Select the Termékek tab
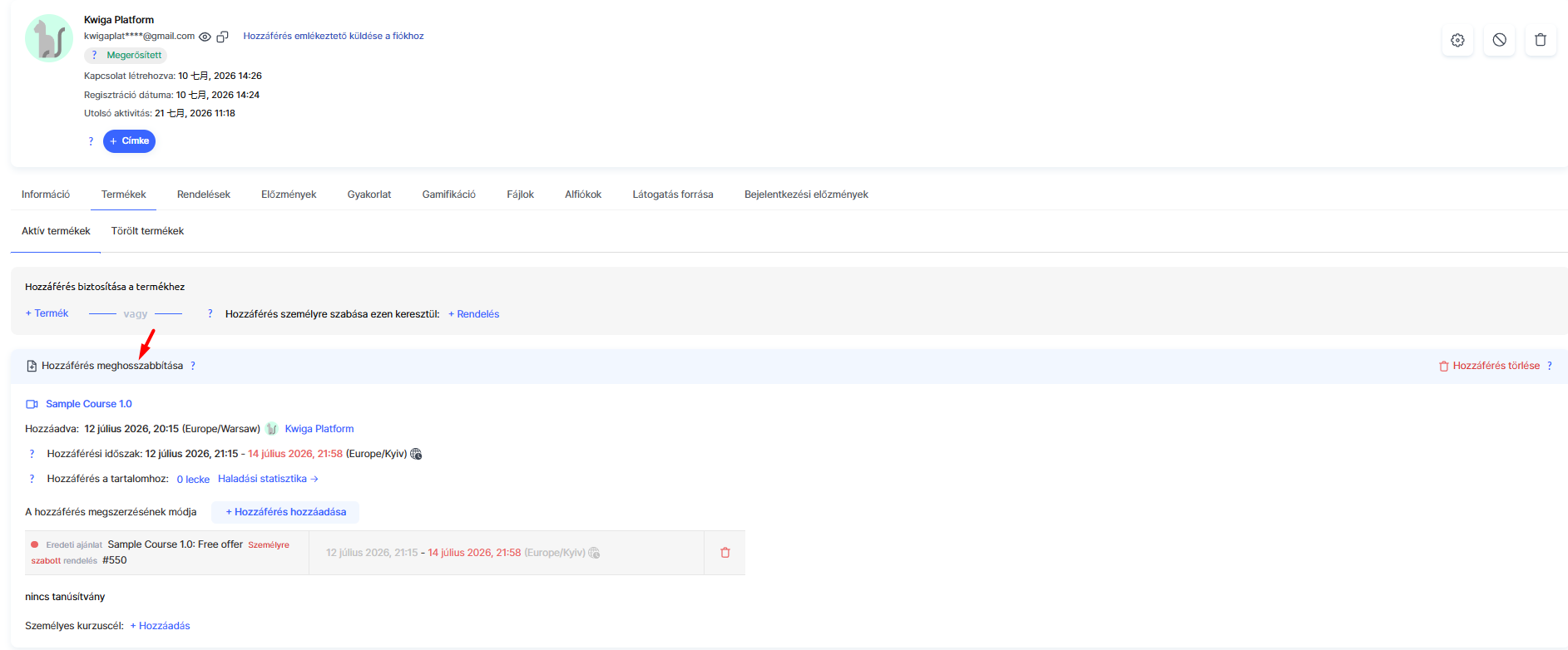The width and height of the screenshot is (1568, 650). tap(123, 195)
